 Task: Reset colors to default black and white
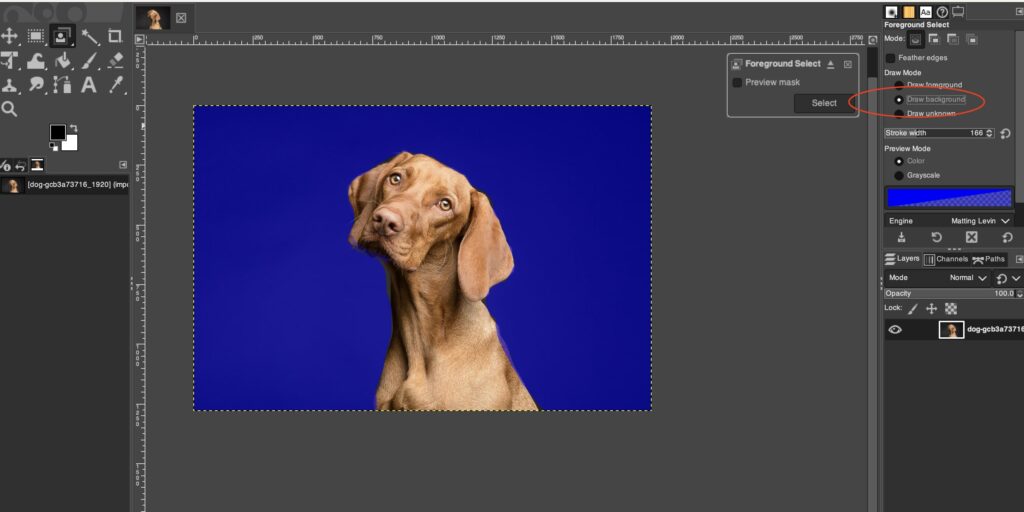click(53, 148)
